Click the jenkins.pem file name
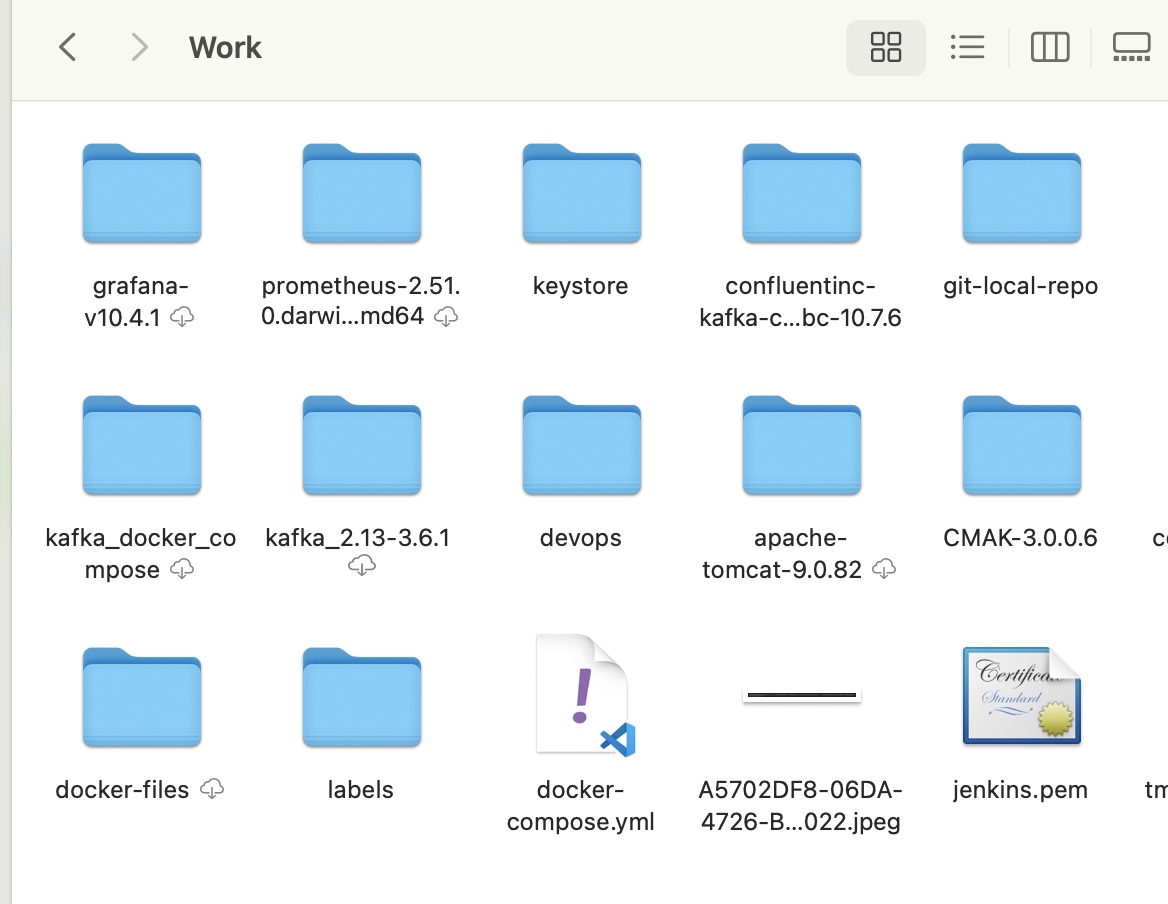Image resolution: width=1168 pixels, height=904 pixels. 1021,789
